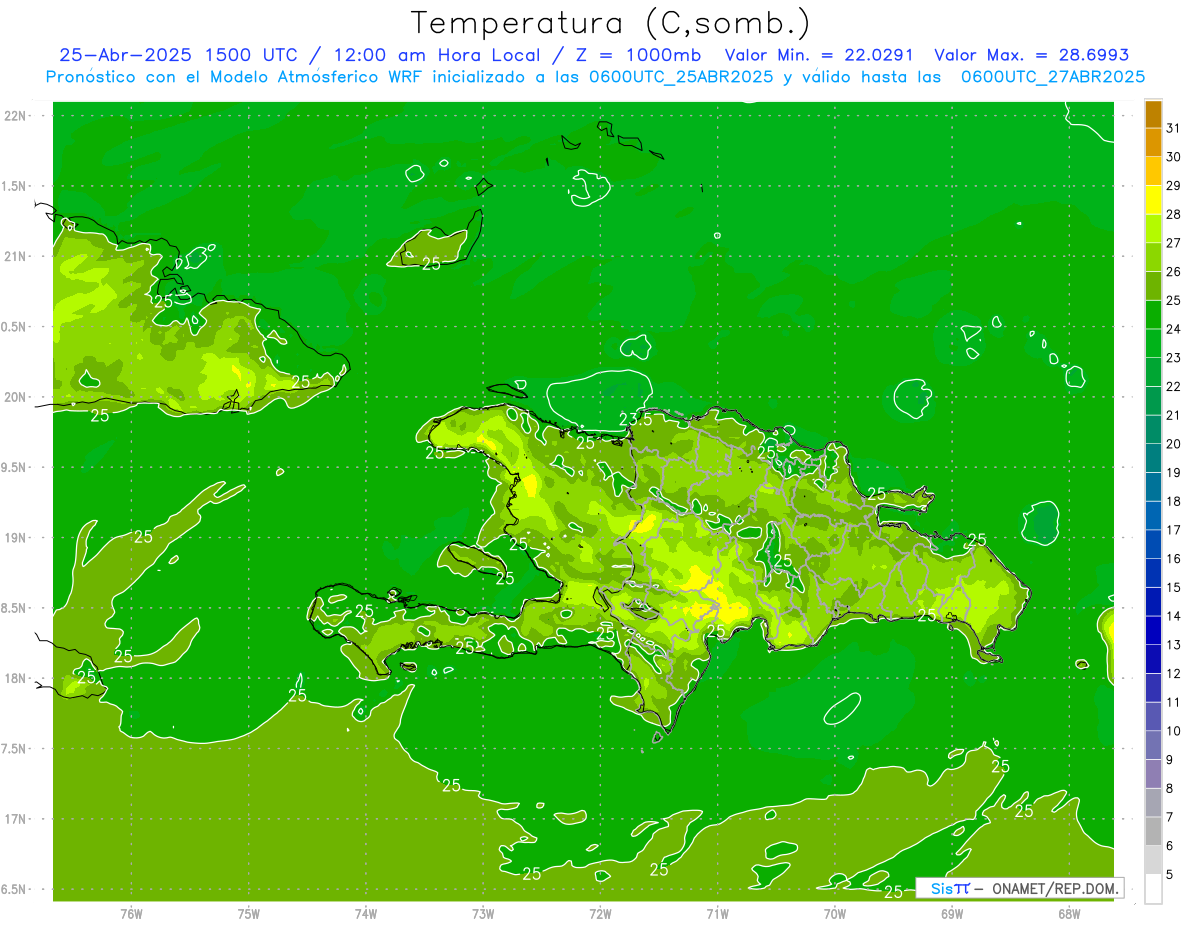1200x927 pixels.
Task: Click legend value 6
Action: click(x=1170, y=846)
